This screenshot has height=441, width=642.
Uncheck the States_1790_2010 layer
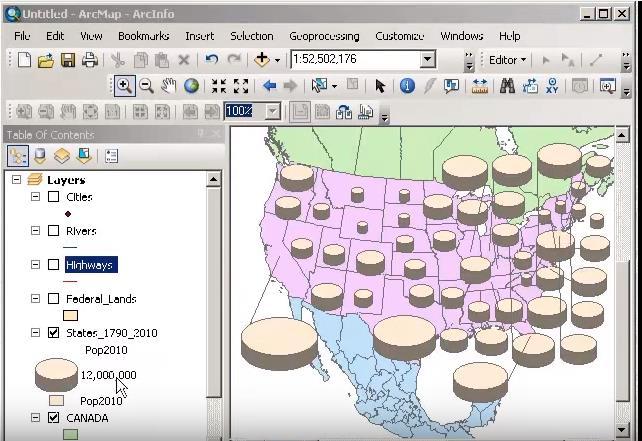[x=54, y=332]
